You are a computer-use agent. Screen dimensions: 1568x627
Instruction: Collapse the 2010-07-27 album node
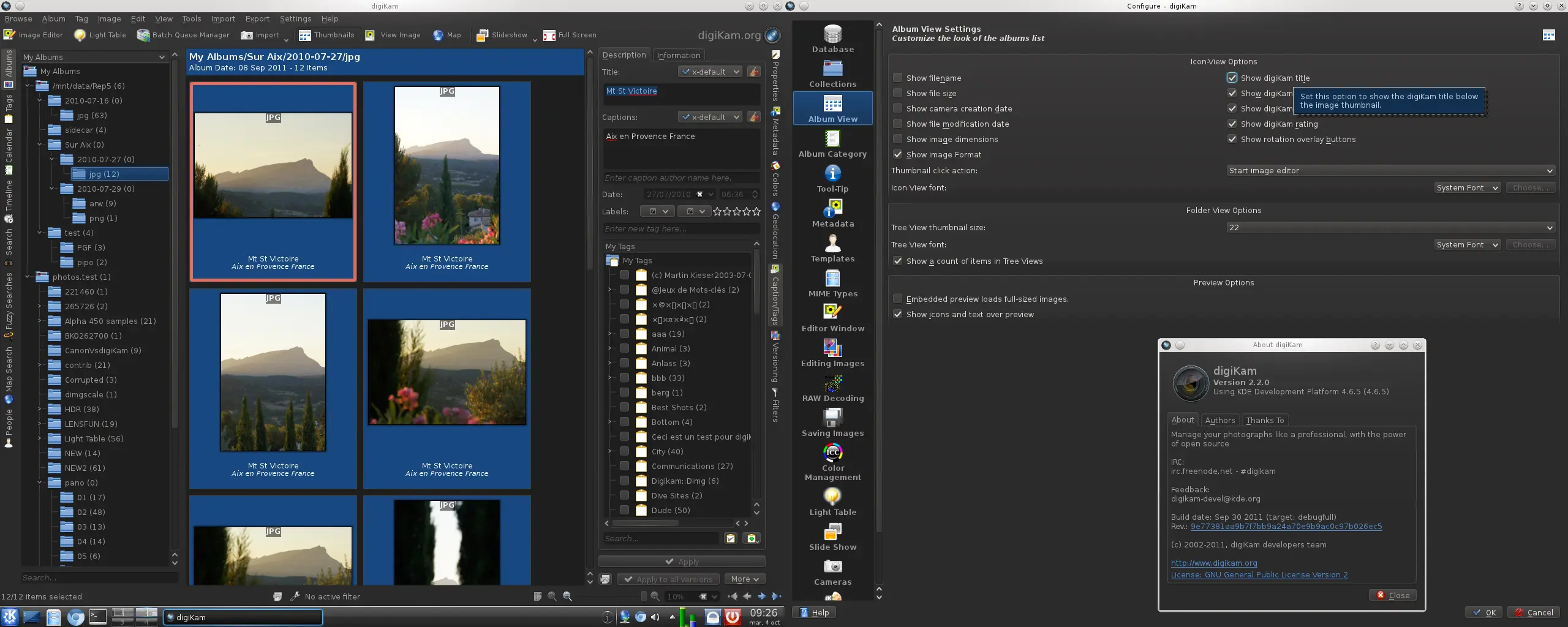click(x=53, y=159)
